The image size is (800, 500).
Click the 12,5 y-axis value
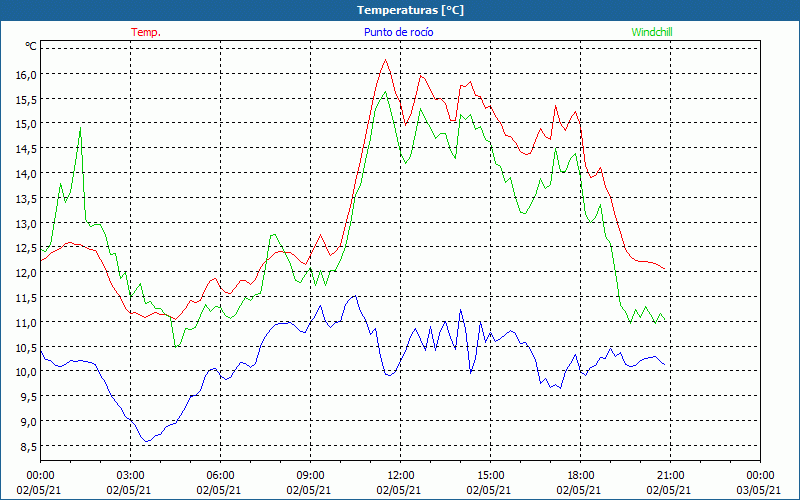click(27, 248)
